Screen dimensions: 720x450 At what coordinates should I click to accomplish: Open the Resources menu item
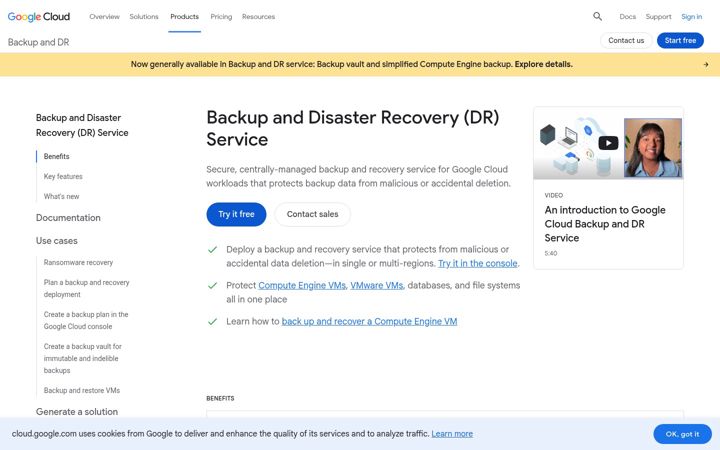[x=259, y=17]
